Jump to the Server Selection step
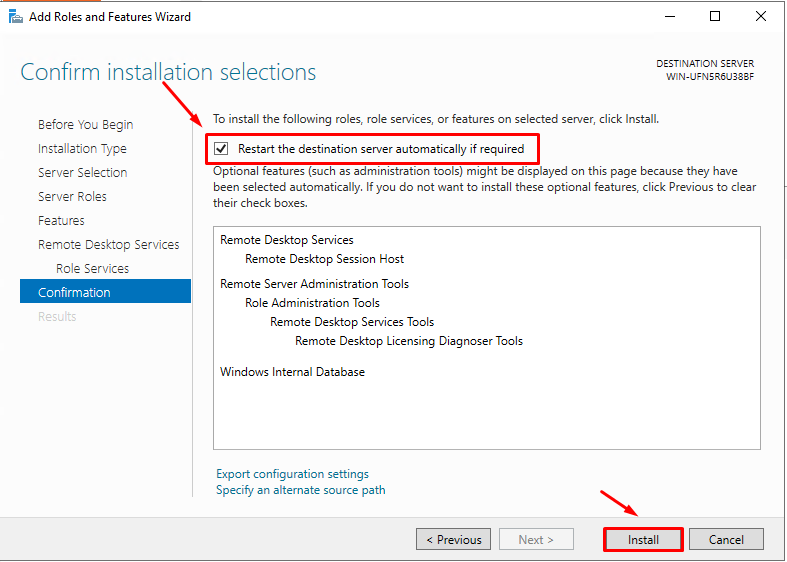 (82, 173)
